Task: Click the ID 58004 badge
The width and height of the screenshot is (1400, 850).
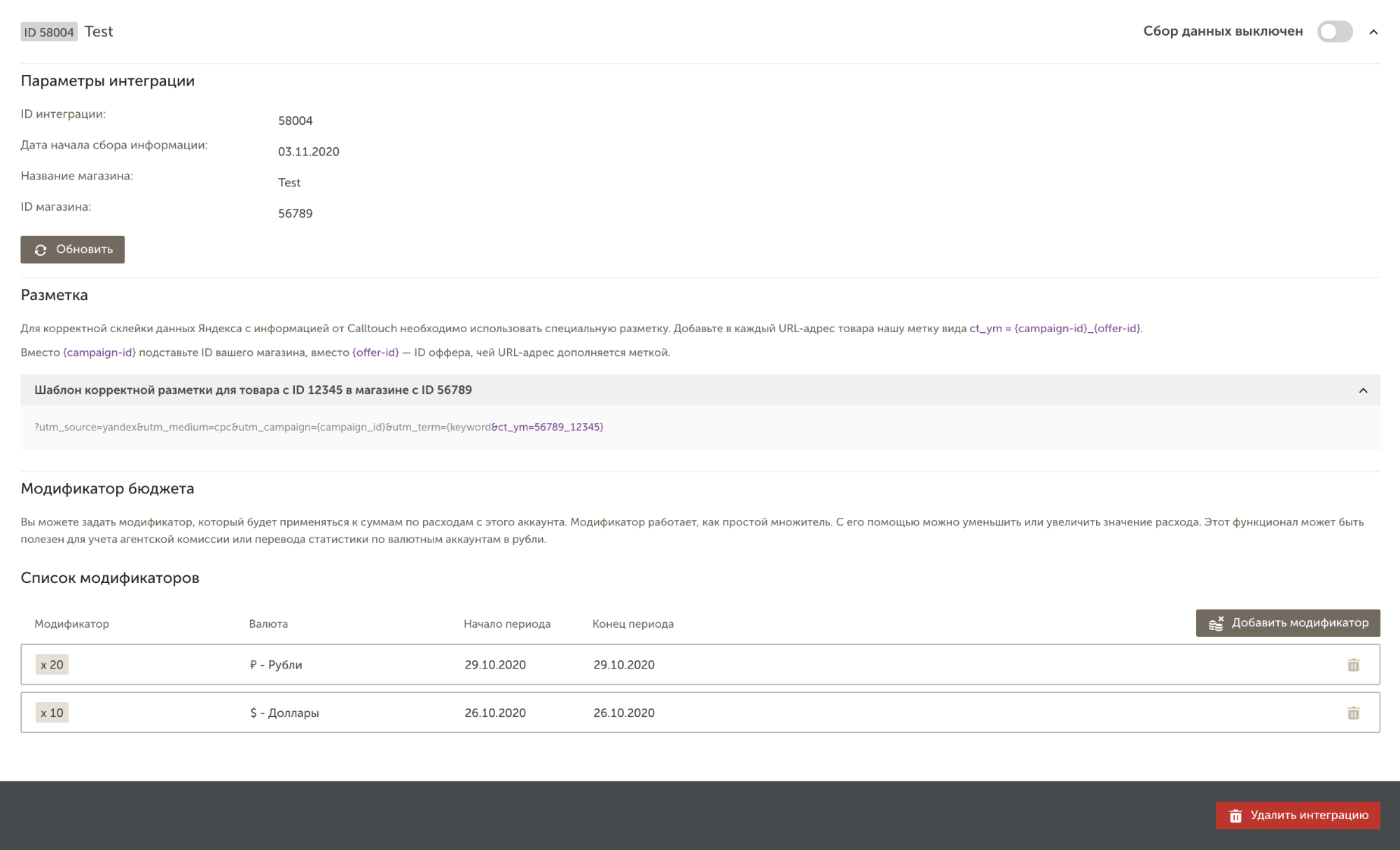Action: click(48, 32)
